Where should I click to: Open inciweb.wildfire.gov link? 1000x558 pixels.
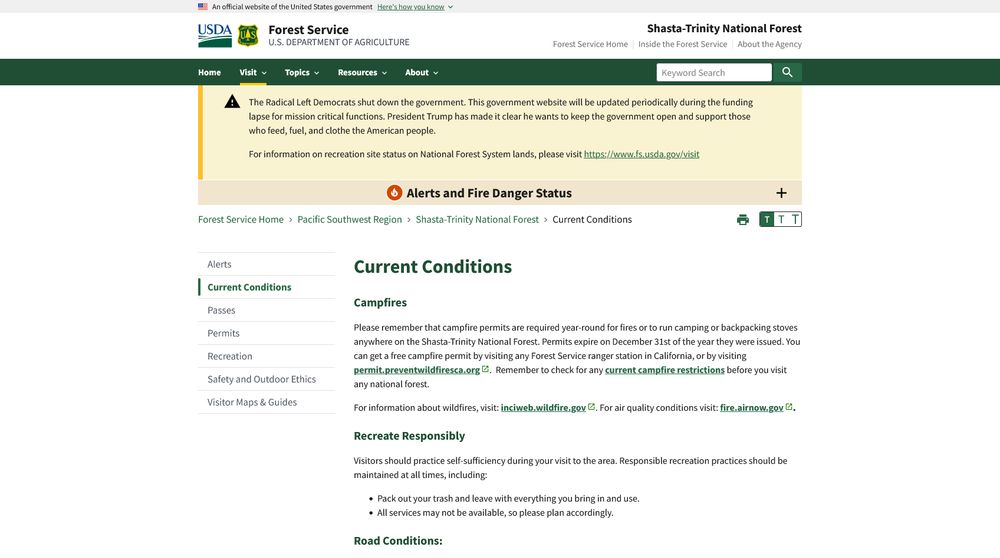pos(547,407)
